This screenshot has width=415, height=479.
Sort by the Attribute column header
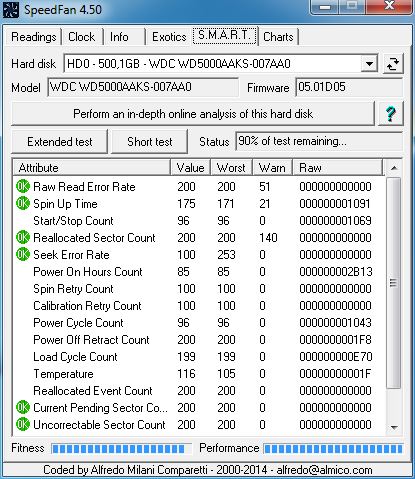pos(92,167)
